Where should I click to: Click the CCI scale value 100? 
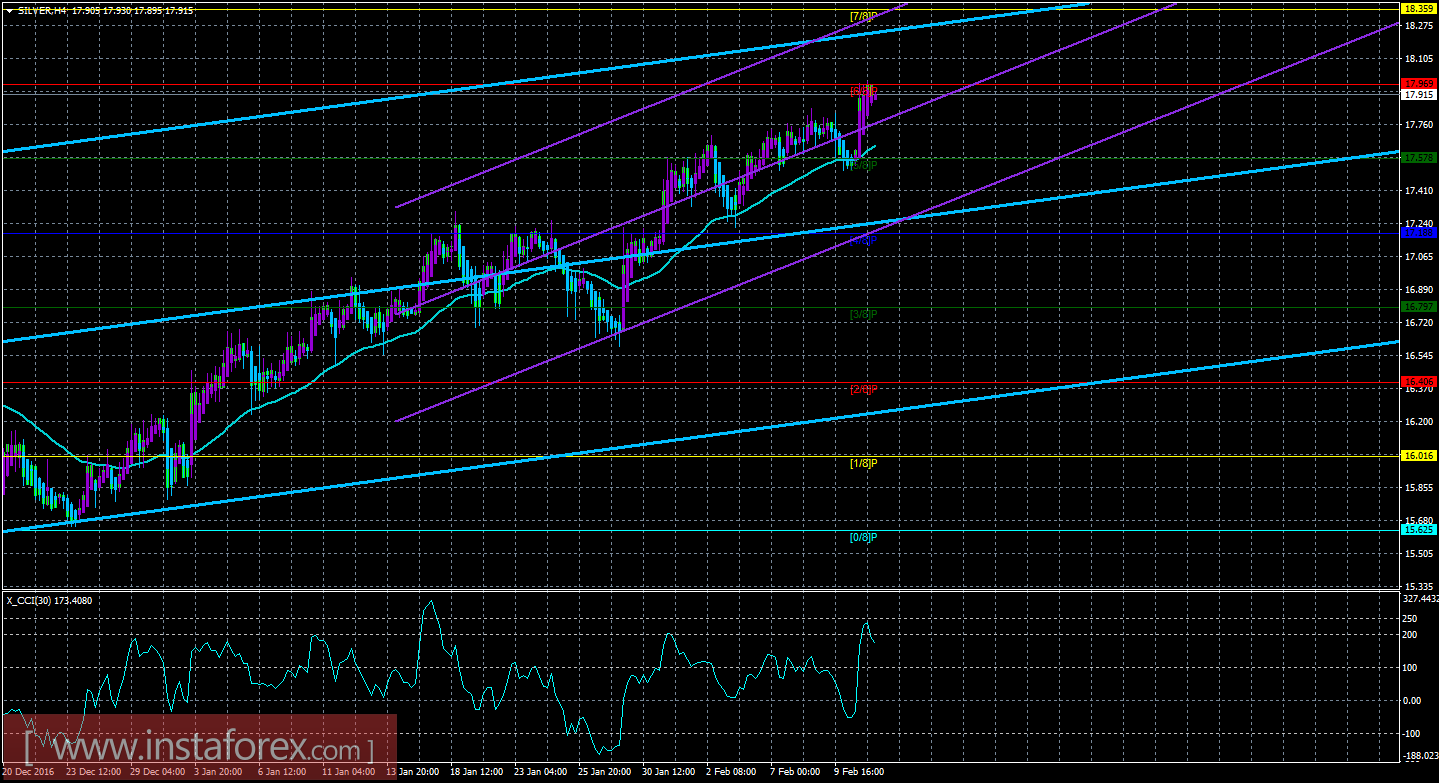(1411, 667)
